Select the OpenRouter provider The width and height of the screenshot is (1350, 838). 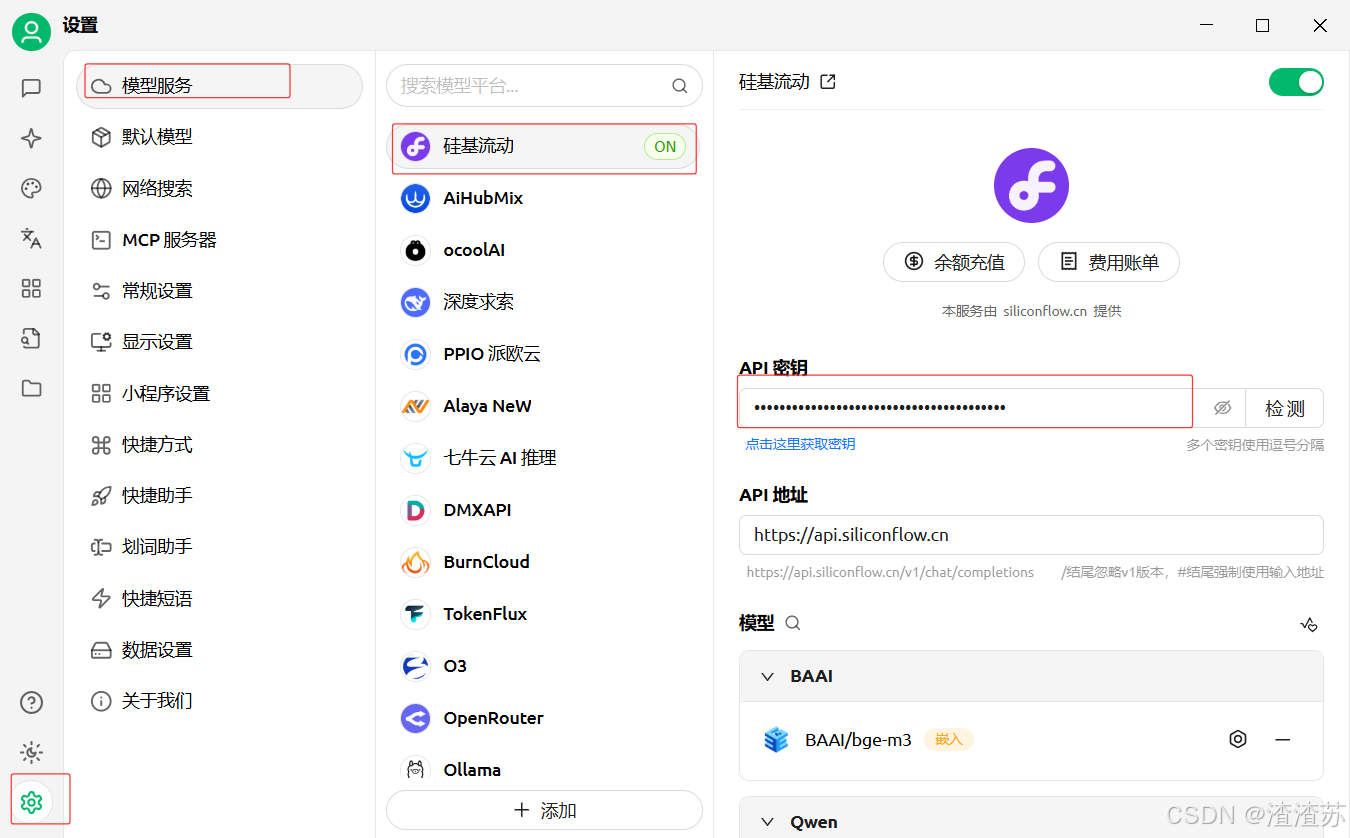coord(544,718)
